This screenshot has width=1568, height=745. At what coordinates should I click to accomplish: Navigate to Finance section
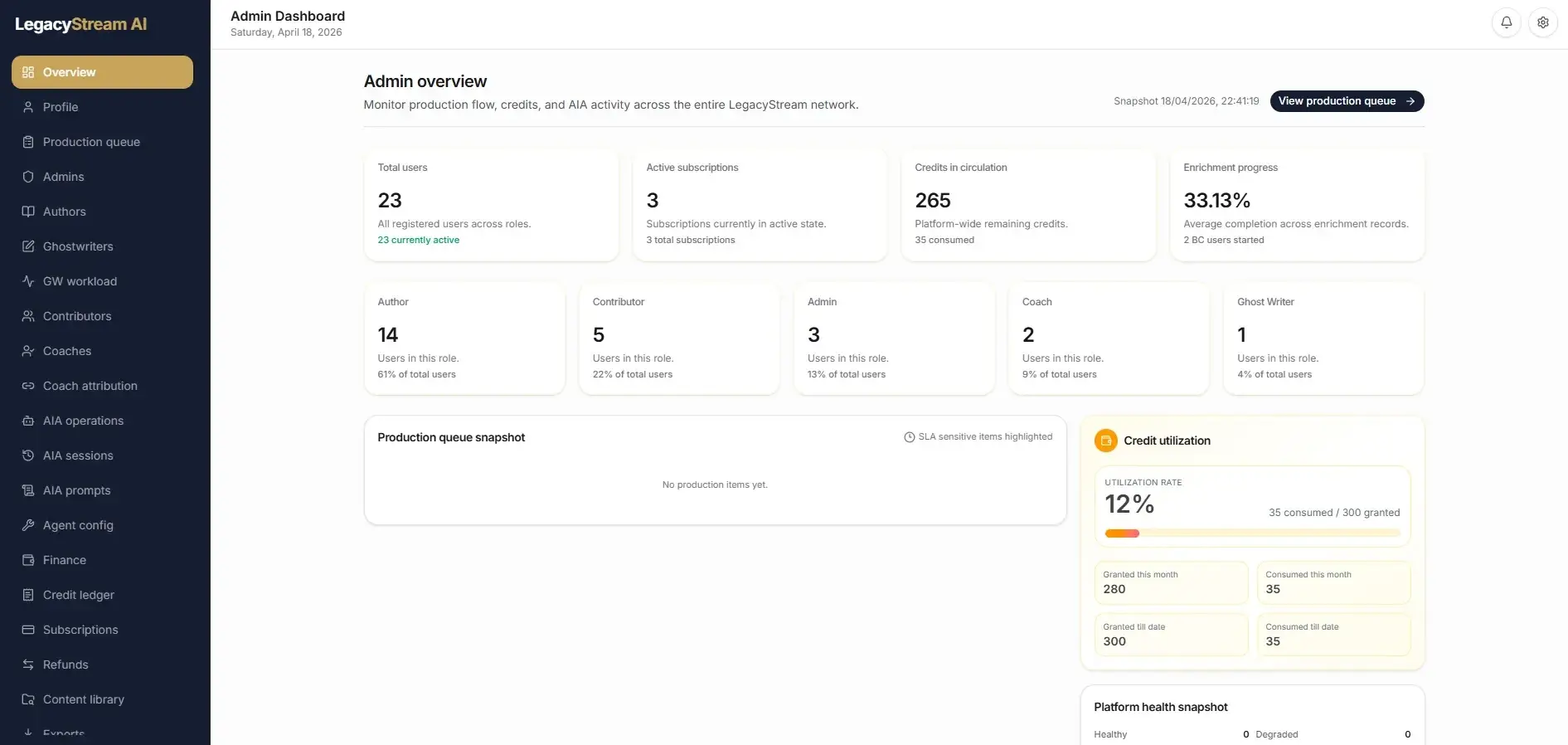pyautogui.click(x=102, y=560)
